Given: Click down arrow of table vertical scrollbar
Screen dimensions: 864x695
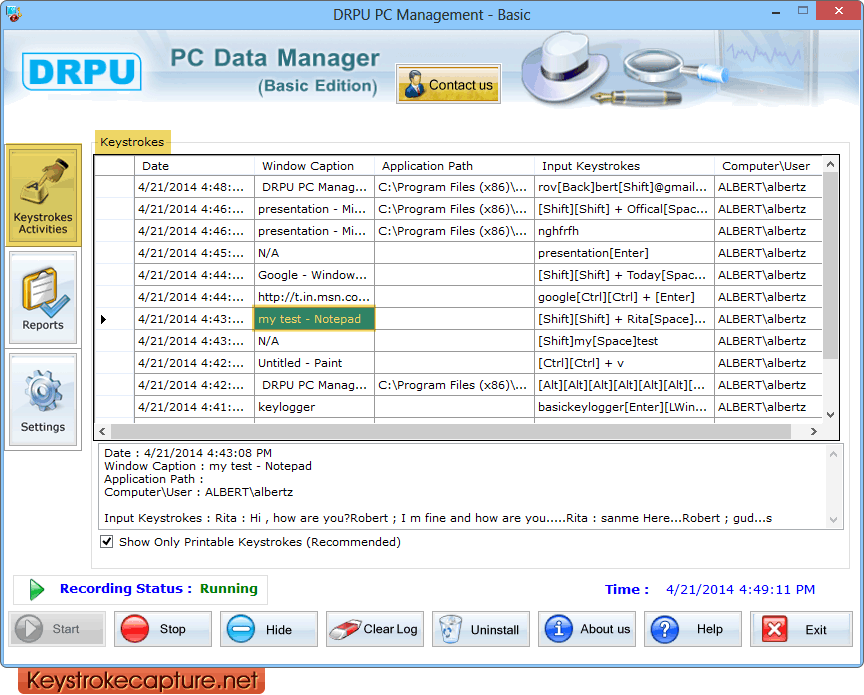Looking at the screenshot, I should (x=830, y=415).
